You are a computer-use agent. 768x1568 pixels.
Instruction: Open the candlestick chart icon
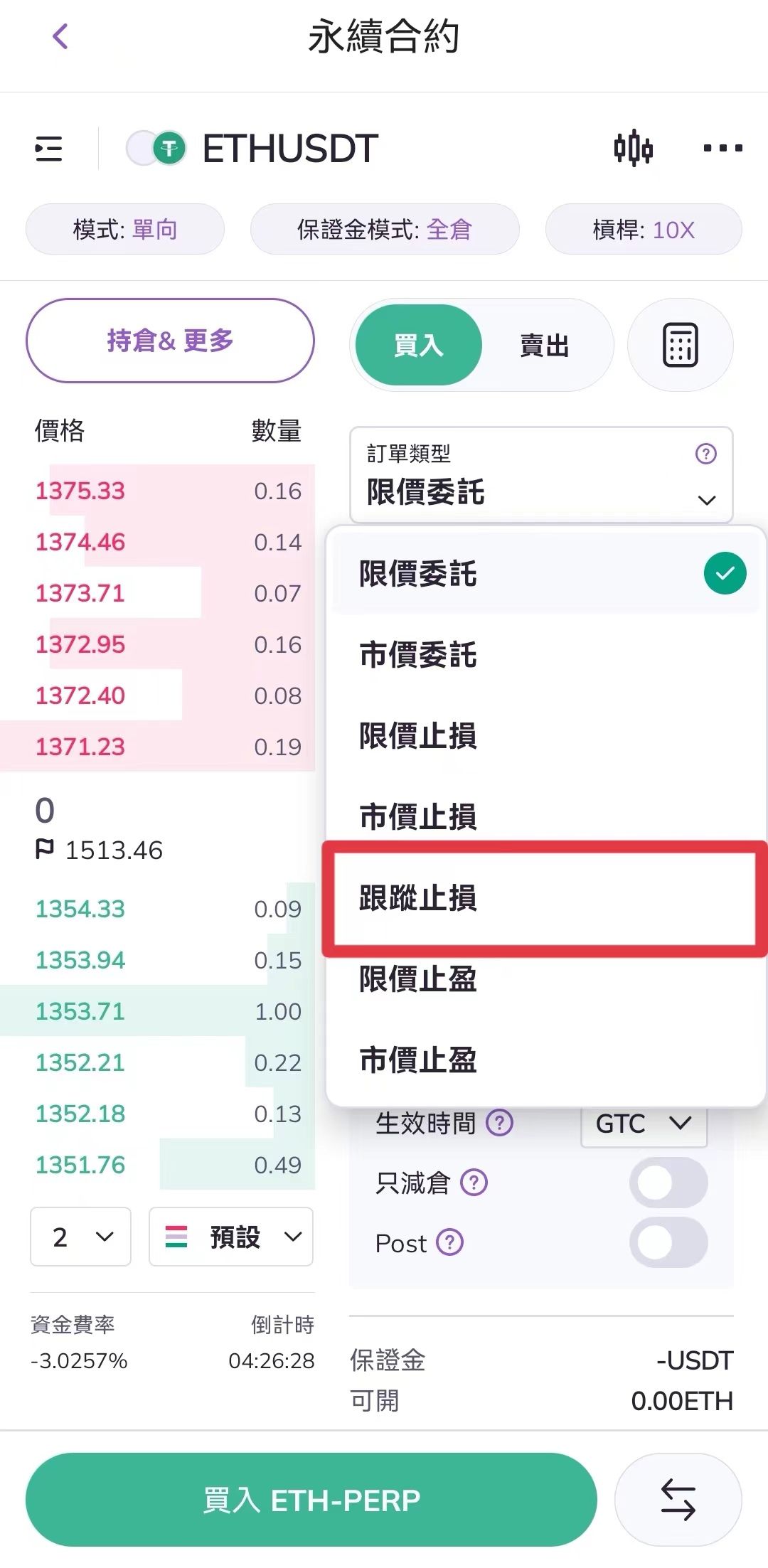[633, 149]
